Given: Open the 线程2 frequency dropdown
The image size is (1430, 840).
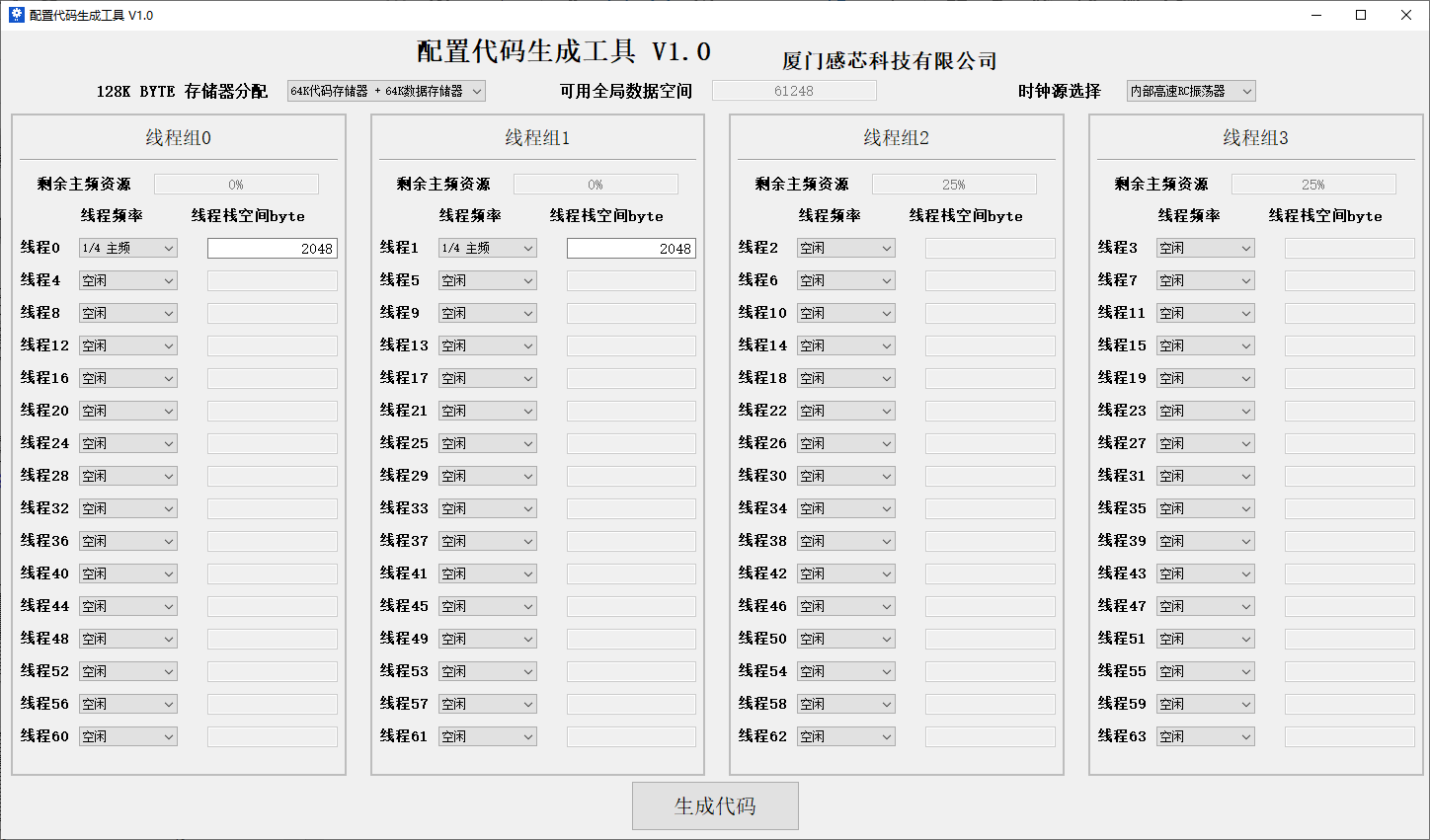Looking at the screenshot, I should (x=846, y=248).
